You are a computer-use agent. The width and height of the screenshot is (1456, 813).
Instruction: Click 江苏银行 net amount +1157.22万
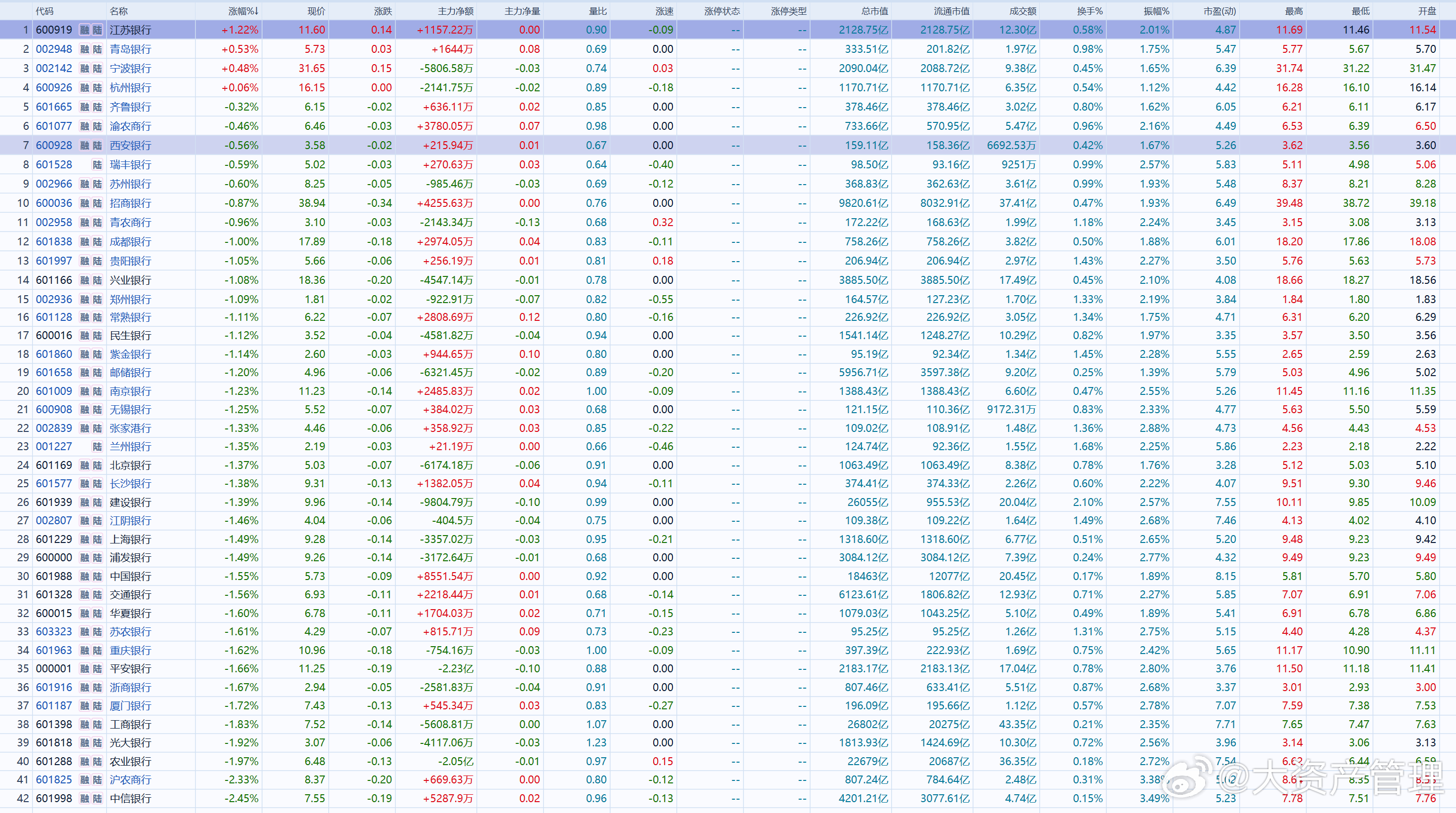(x=445, y=30)
